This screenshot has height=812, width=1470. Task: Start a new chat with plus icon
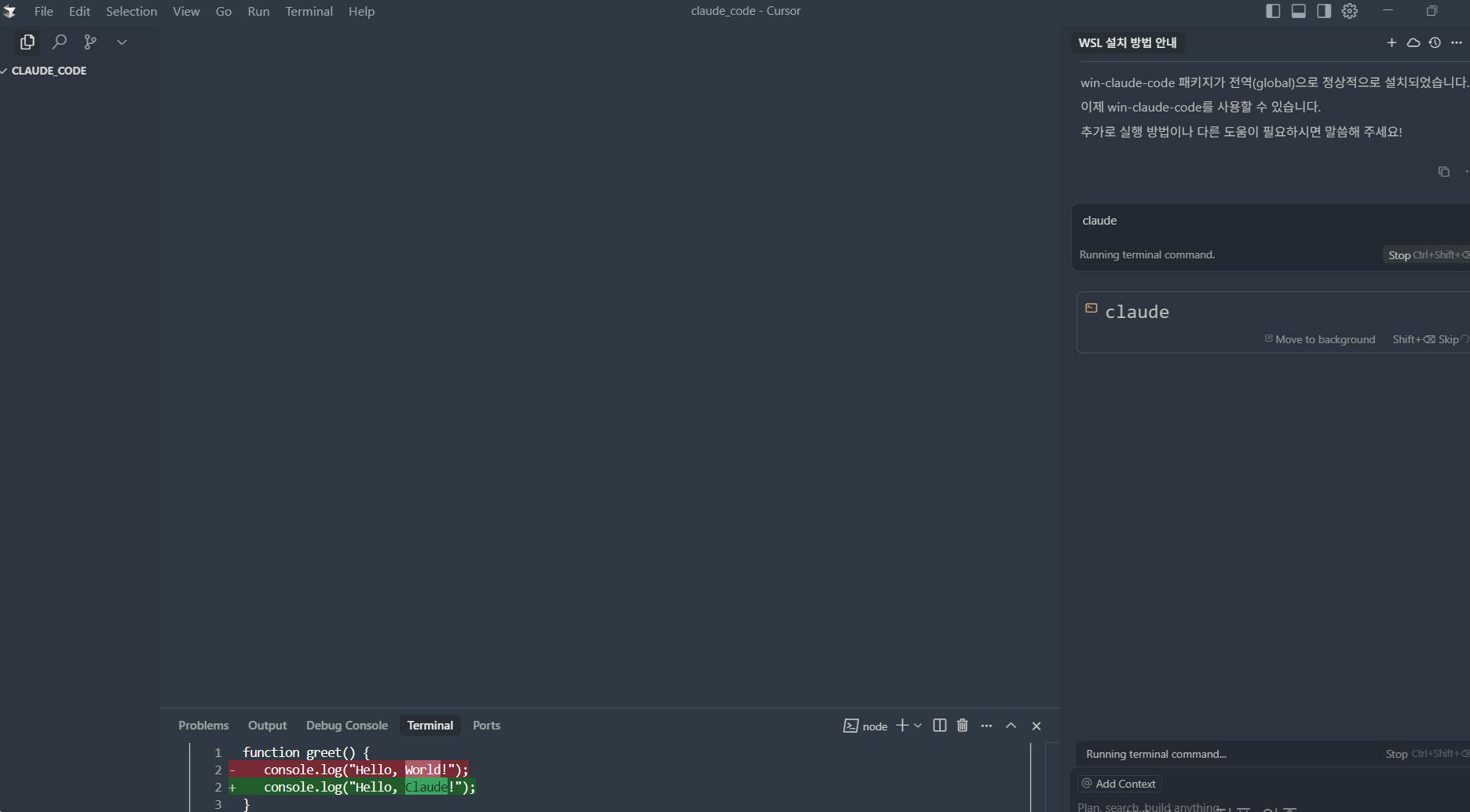[1391, 42]
